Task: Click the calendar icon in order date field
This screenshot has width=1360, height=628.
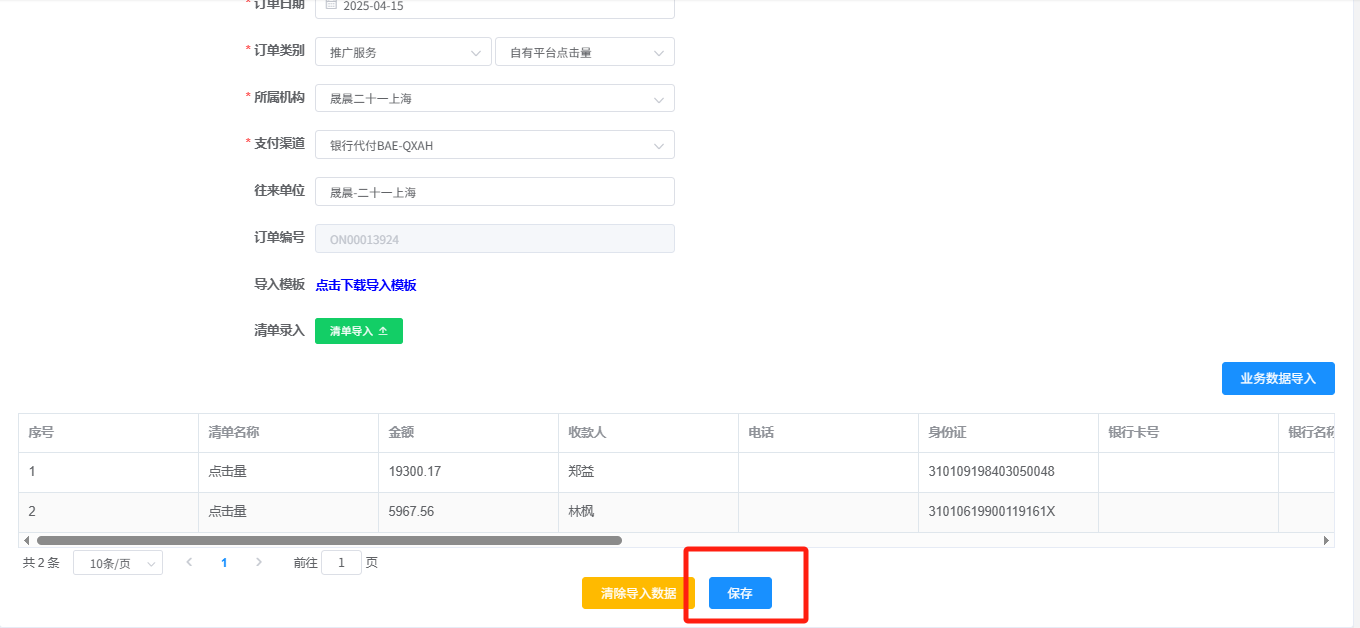Action: 331,5
